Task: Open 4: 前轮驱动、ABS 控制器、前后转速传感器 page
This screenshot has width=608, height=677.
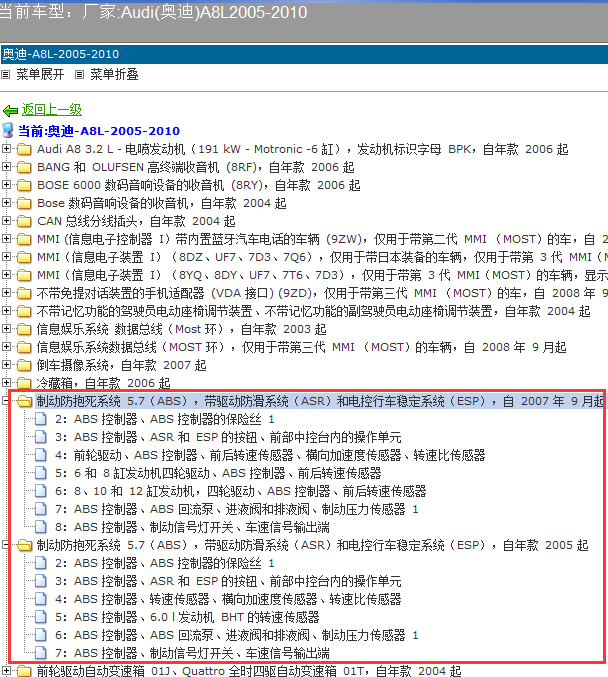Action: pyautogui.click(x=270, y=455)
